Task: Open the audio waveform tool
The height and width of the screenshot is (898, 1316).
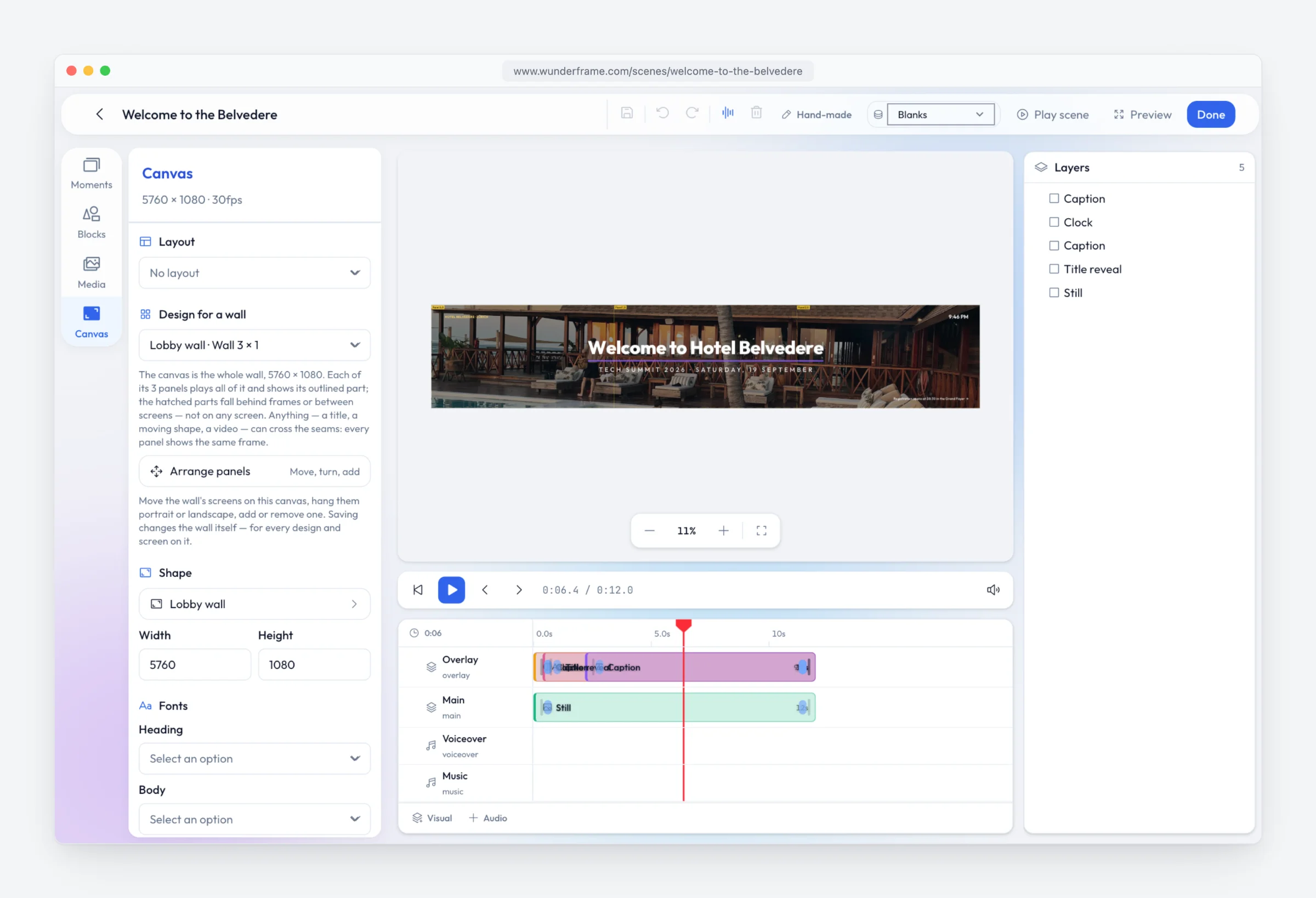Action: point(728,113)
